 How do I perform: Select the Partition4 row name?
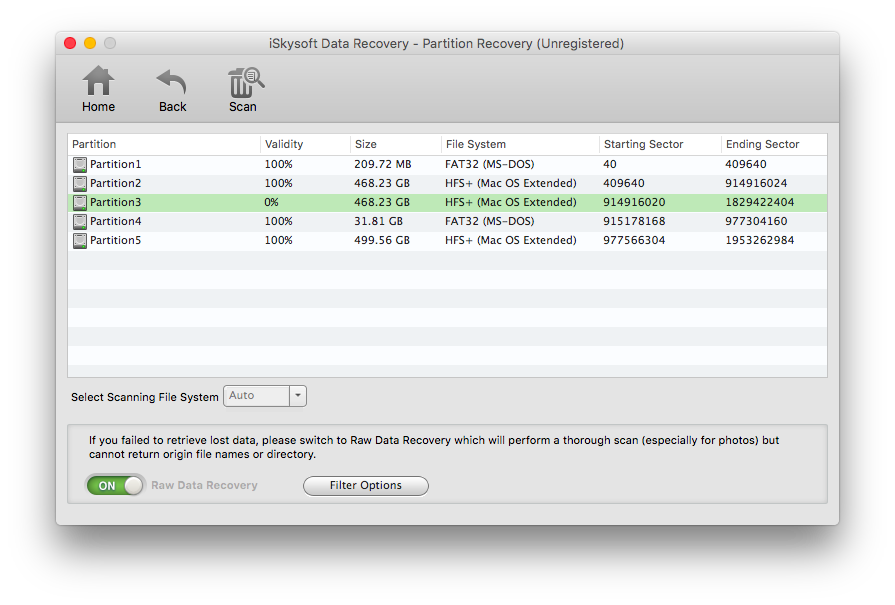[x=115, y=221]
